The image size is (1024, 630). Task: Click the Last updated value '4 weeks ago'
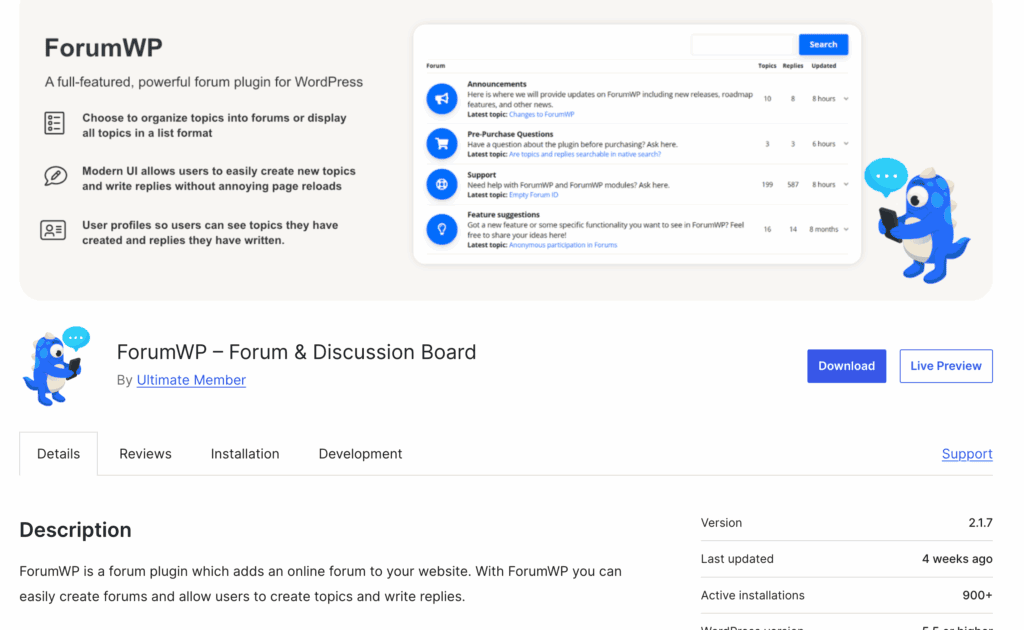click(957, 559)
